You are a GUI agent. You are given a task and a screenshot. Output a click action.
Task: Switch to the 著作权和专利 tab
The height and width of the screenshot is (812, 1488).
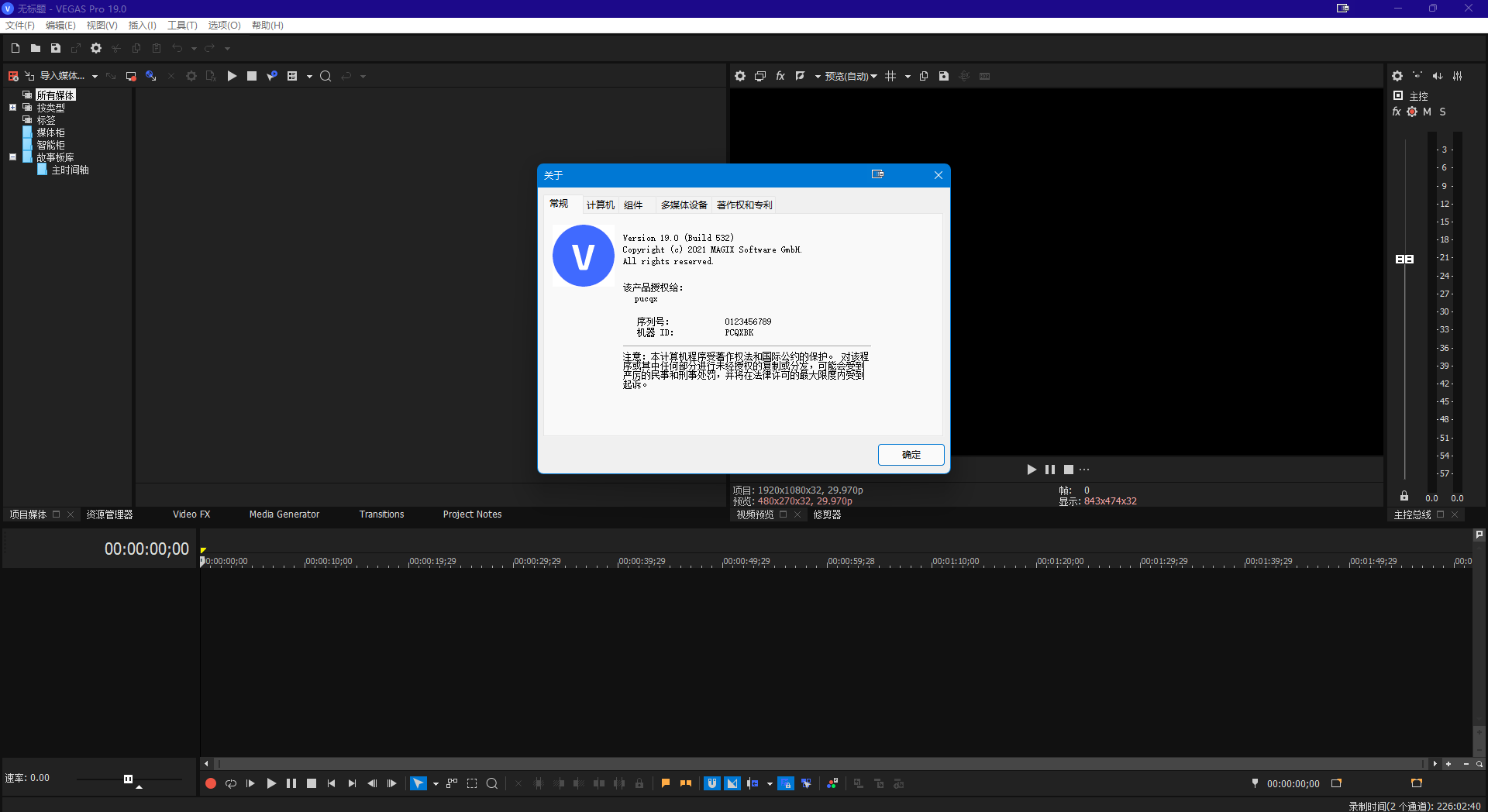744,205
